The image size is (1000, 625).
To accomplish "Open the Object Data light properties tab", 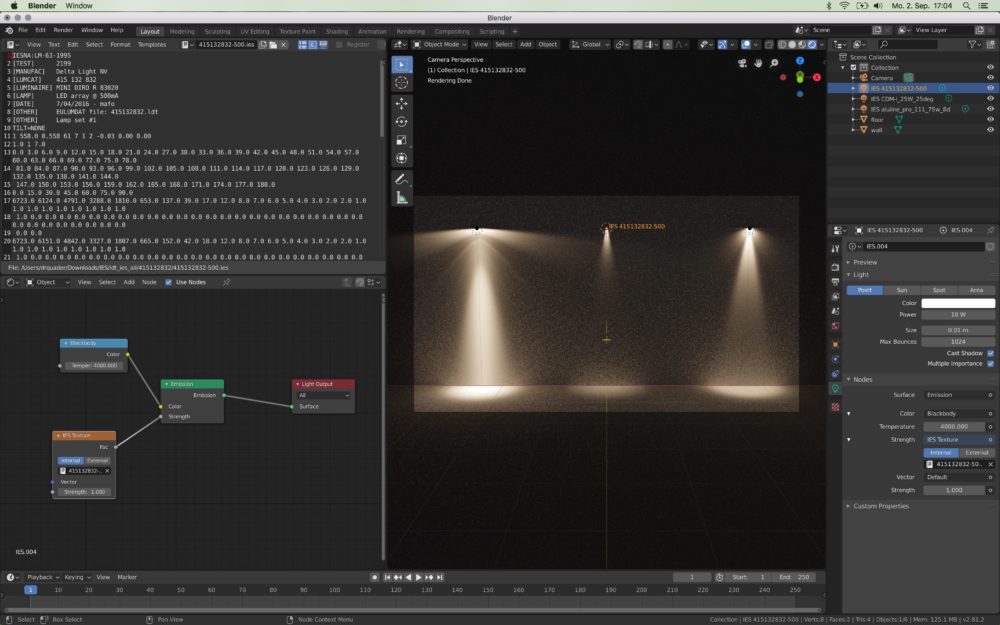I will (x=835, y=388).
